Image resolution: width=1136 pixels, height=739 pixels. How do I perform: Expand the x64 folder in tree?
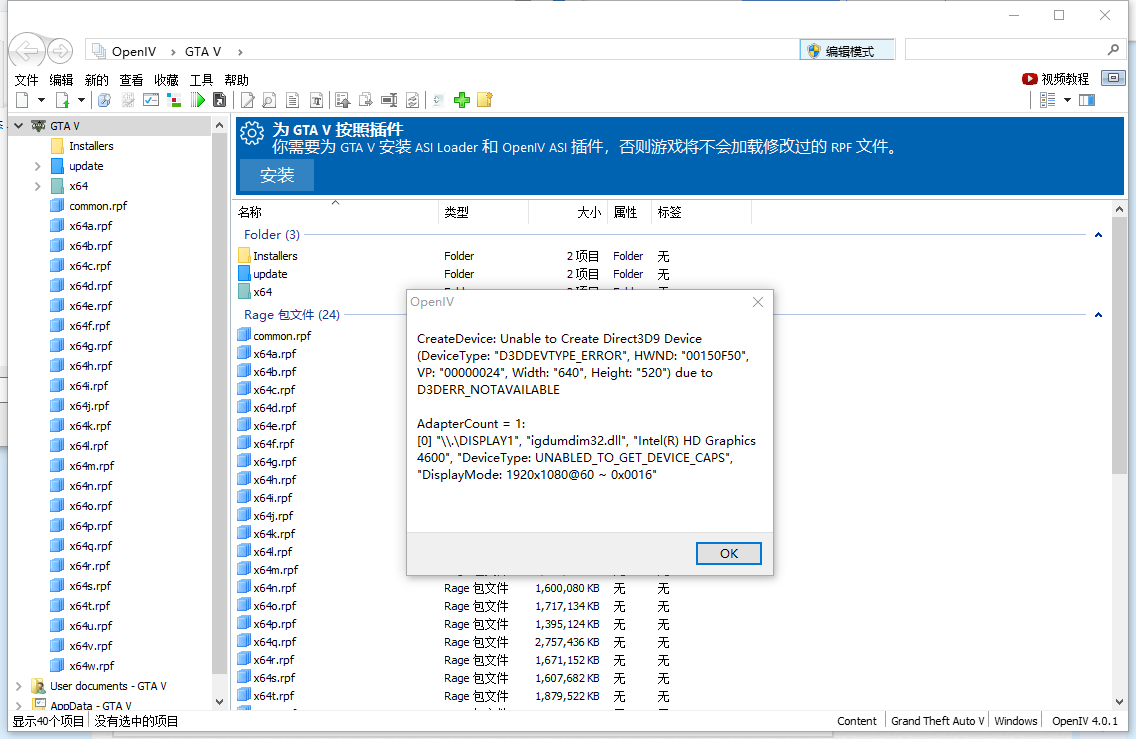tap(38, 186)
